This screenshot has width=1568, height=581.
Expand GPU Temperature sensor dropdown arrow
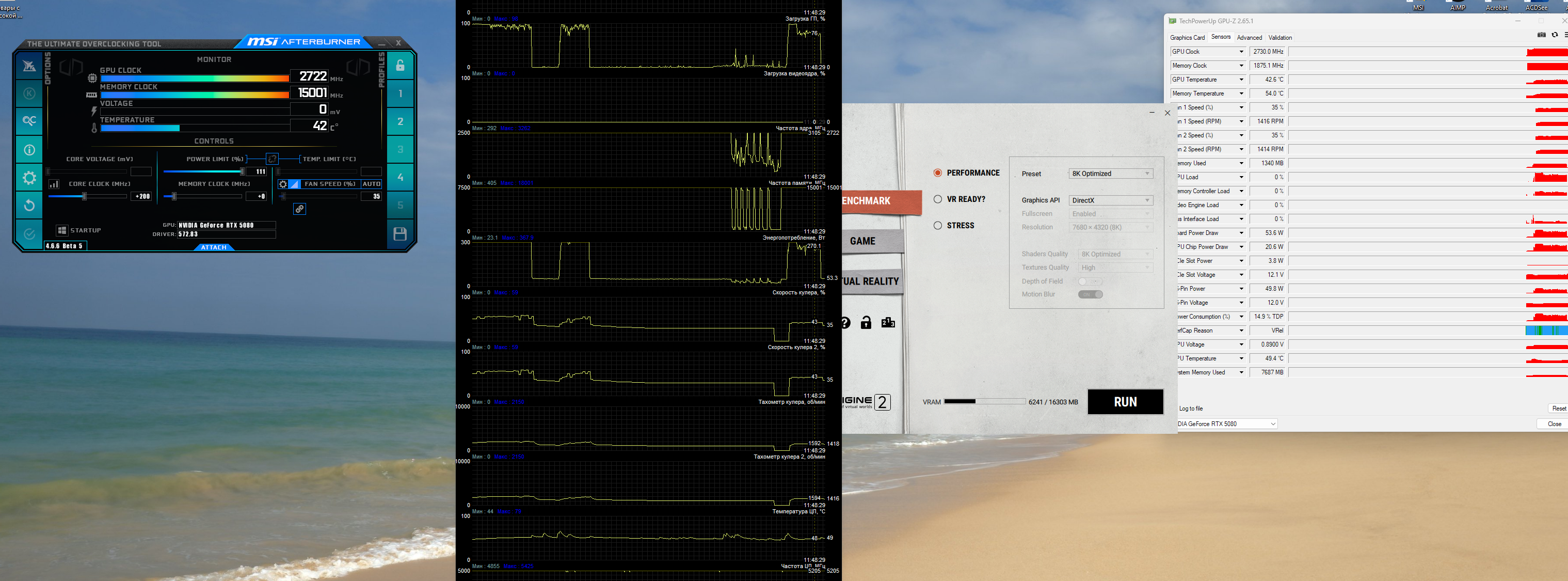(1241, 80)
